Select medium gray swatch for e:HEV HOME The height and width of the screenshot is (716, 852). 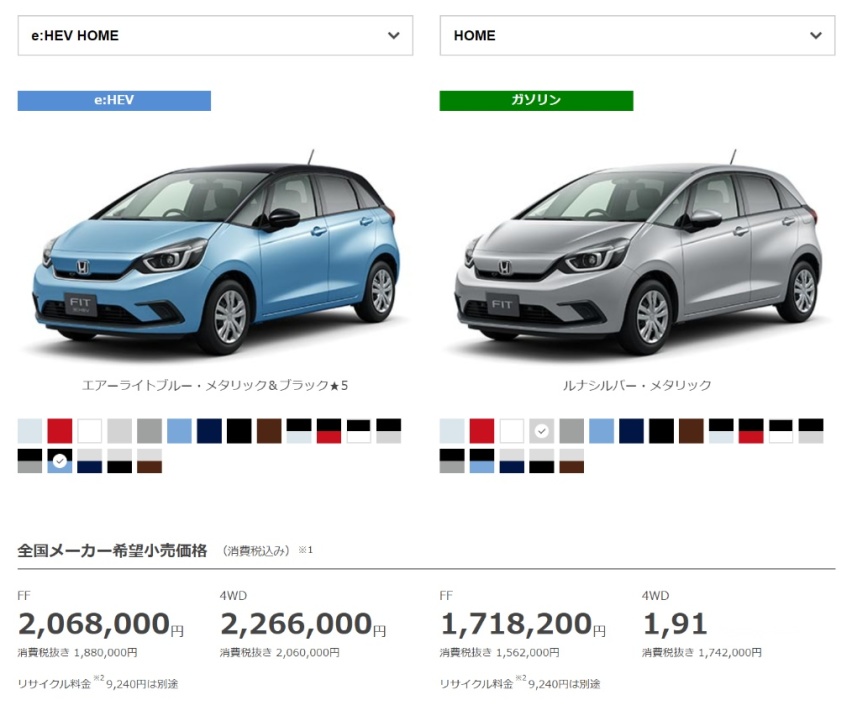(149, 431)
